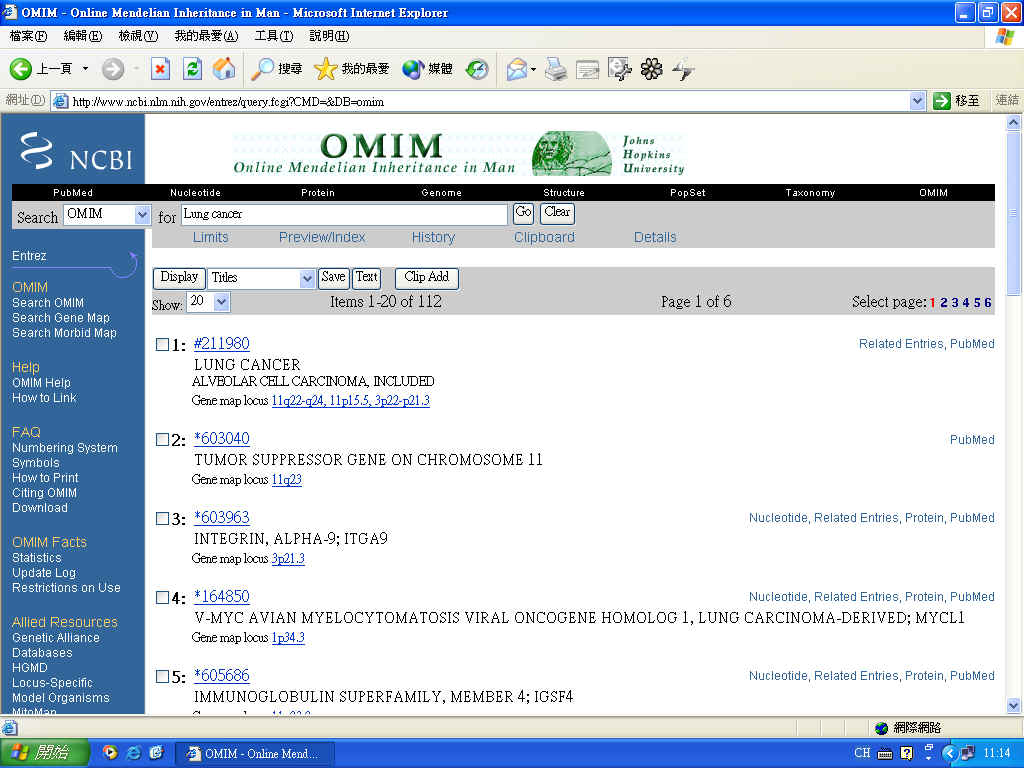Image resolution: width=1024 pixels, height=768 pixels.
Task: Open the 檔案(F) menu
Action: [28, 36]
